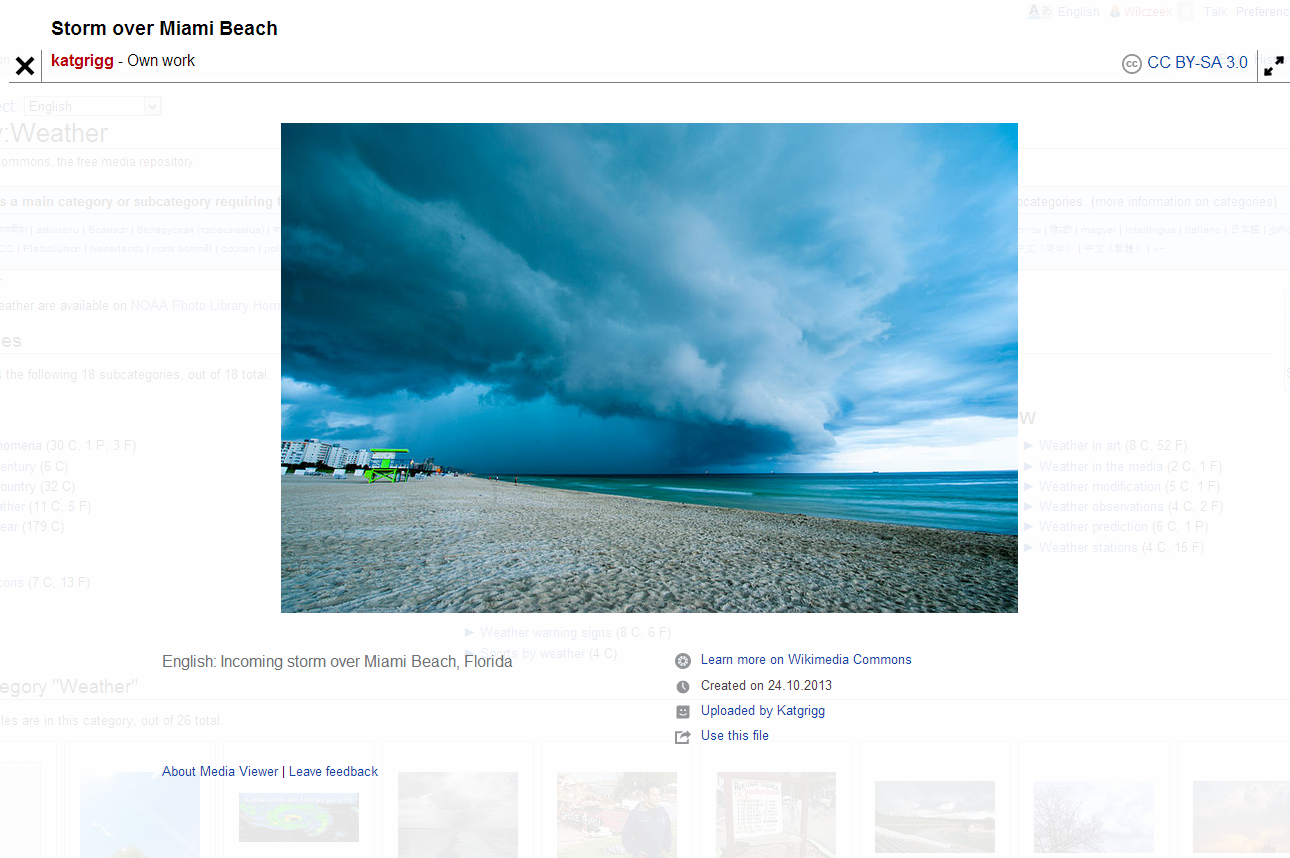Click the clock icon beside creation date
Image resolution: width=1290 pixels, height=858 pixels.
[x=683, y=687]
